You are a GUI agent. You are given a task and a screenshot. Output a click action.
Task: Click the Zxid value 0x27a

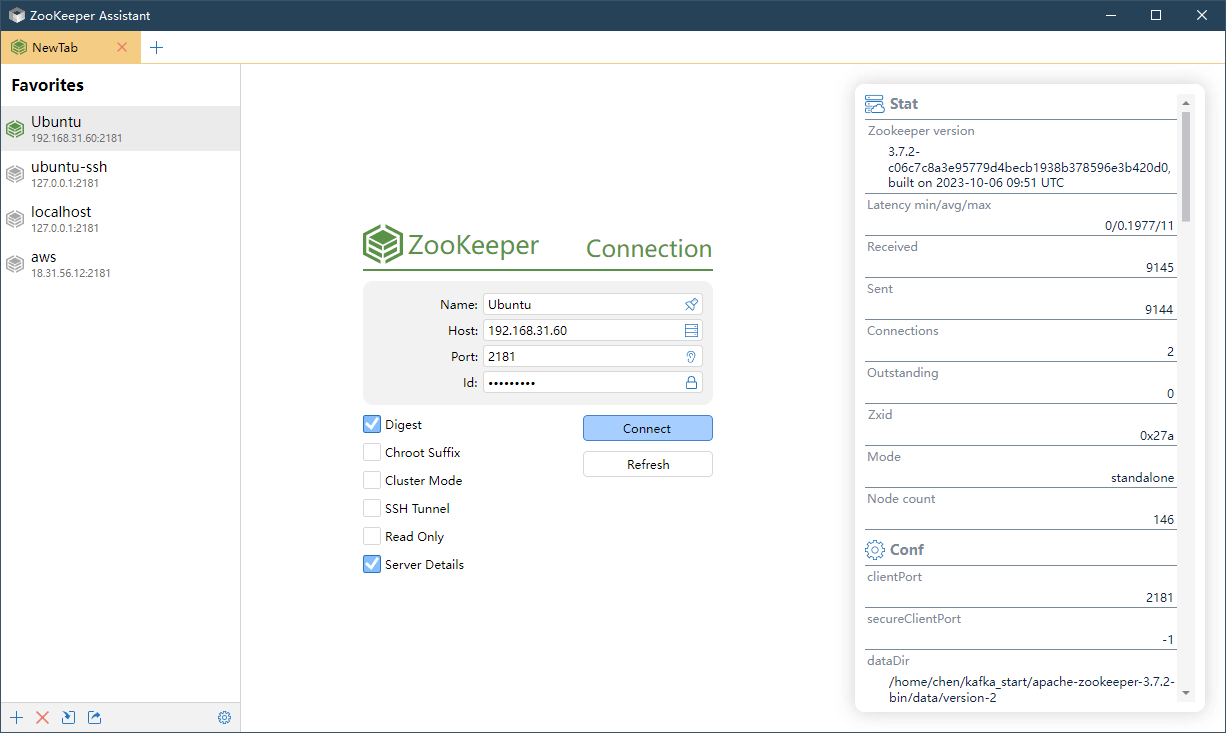click(1157, 436)
